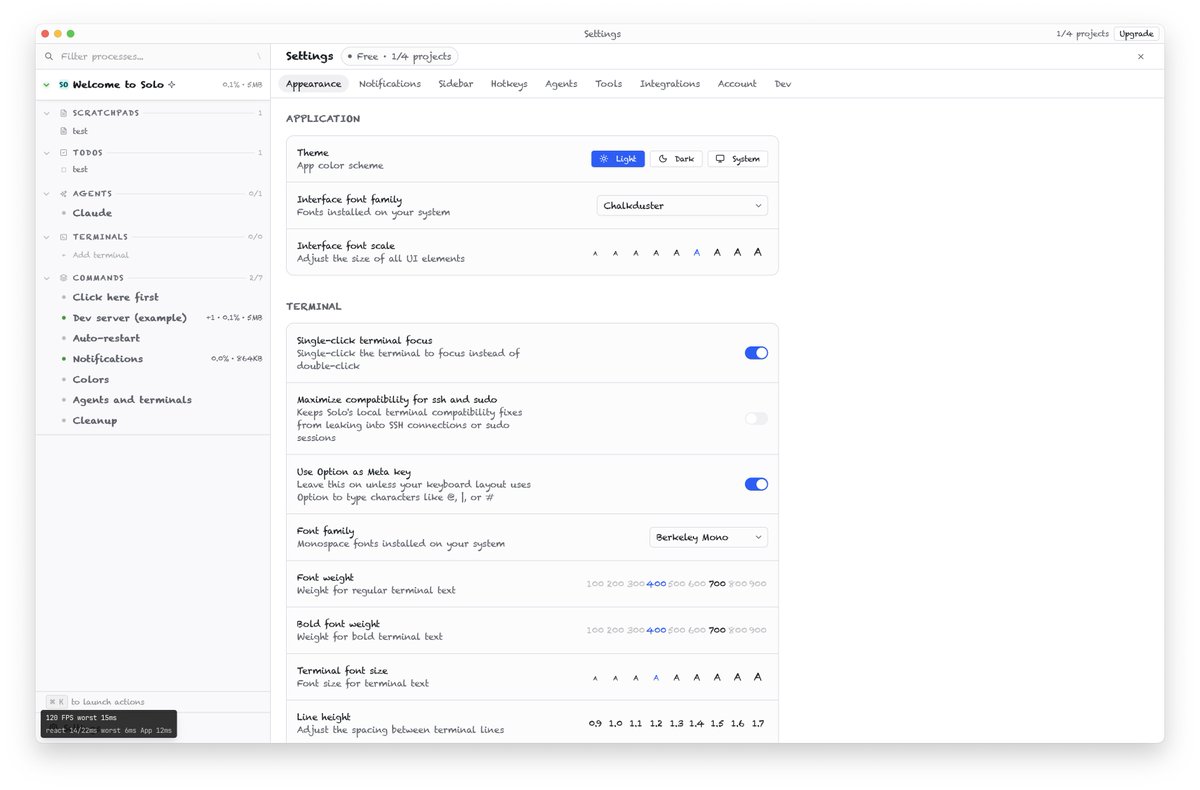Click the plus icon beside Add terminal
The width and height of the screenshot is (1200, 790).
click(64, 255)
